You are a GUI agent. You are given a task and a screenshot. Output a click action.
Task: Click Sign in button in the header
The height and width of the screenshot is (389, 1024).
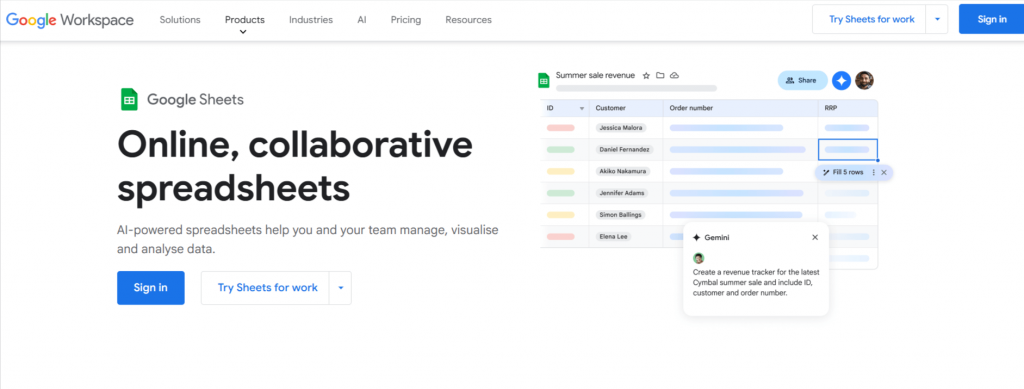991,19
